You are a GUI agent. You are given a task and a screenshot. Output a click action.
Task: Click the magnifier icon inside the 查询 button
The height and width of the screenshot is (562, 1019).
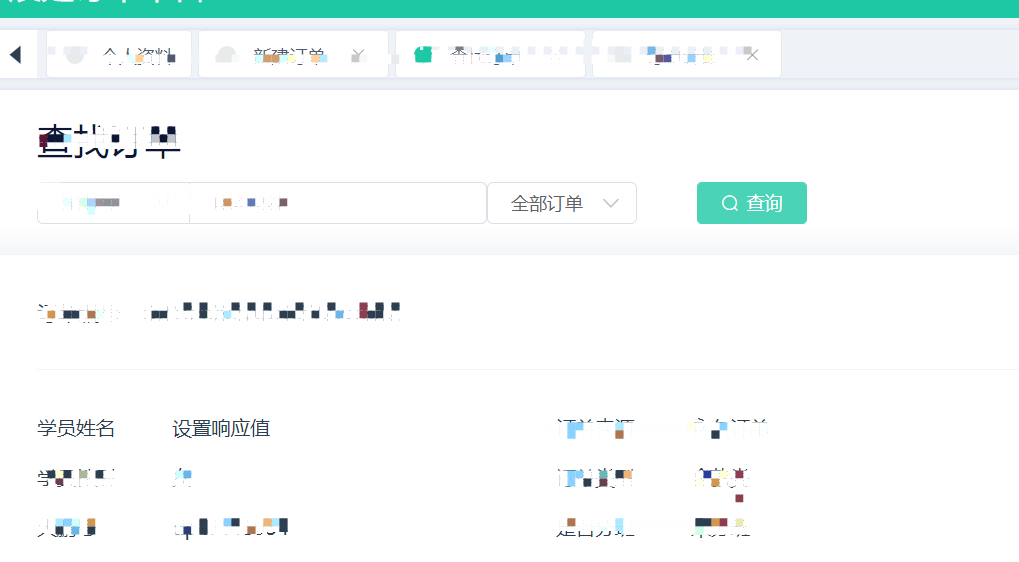point(730,204)
